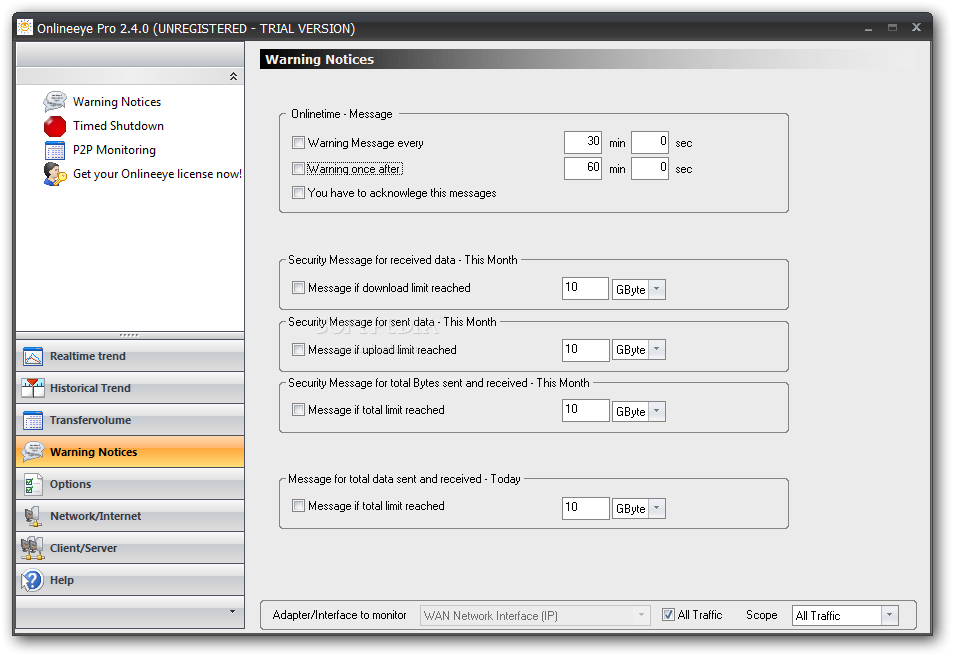Click monthly total limit value field
This screenshot has height=656, width=953.
point(585,410)
